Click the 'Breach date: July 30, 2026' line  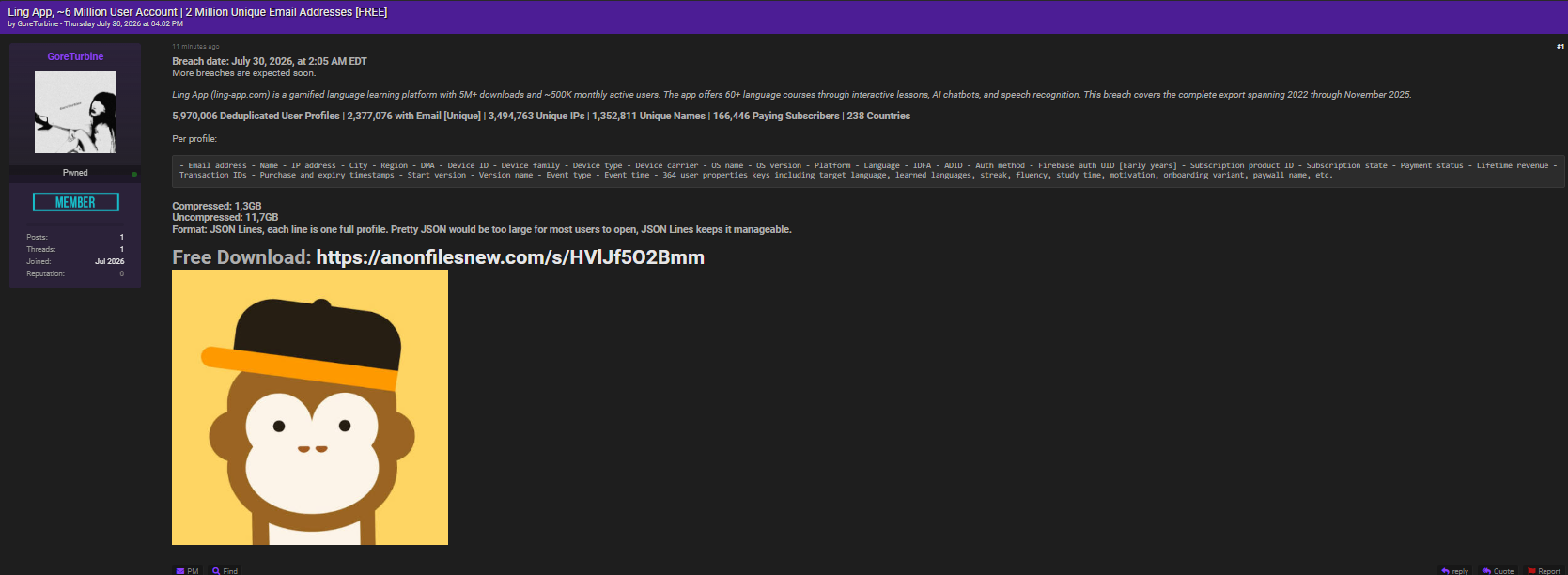[270, 61]
